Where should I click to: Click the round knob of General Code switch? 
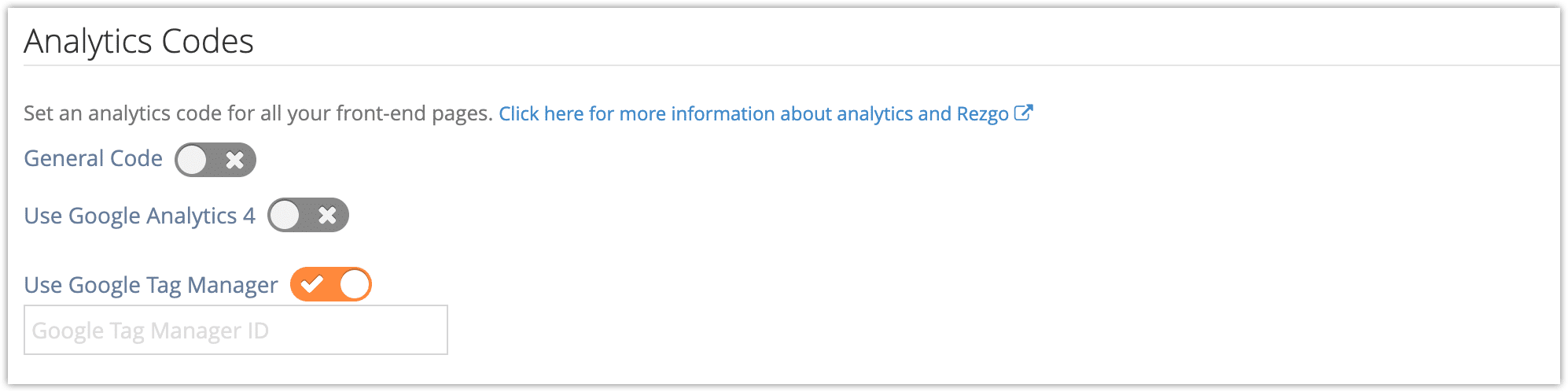point(193,160)
